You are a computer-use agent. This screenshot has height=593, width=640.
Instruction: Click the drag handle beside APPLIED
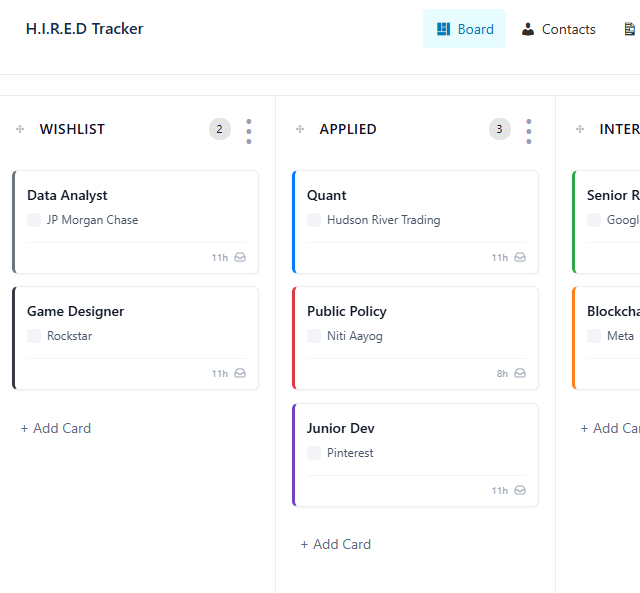[300, 129]
